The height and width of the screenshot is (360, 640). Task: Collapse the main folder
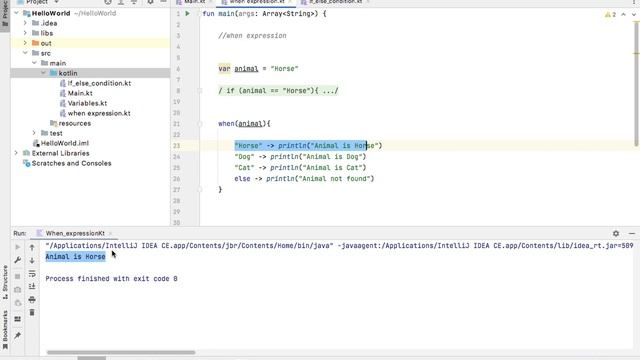coord(34,63)
